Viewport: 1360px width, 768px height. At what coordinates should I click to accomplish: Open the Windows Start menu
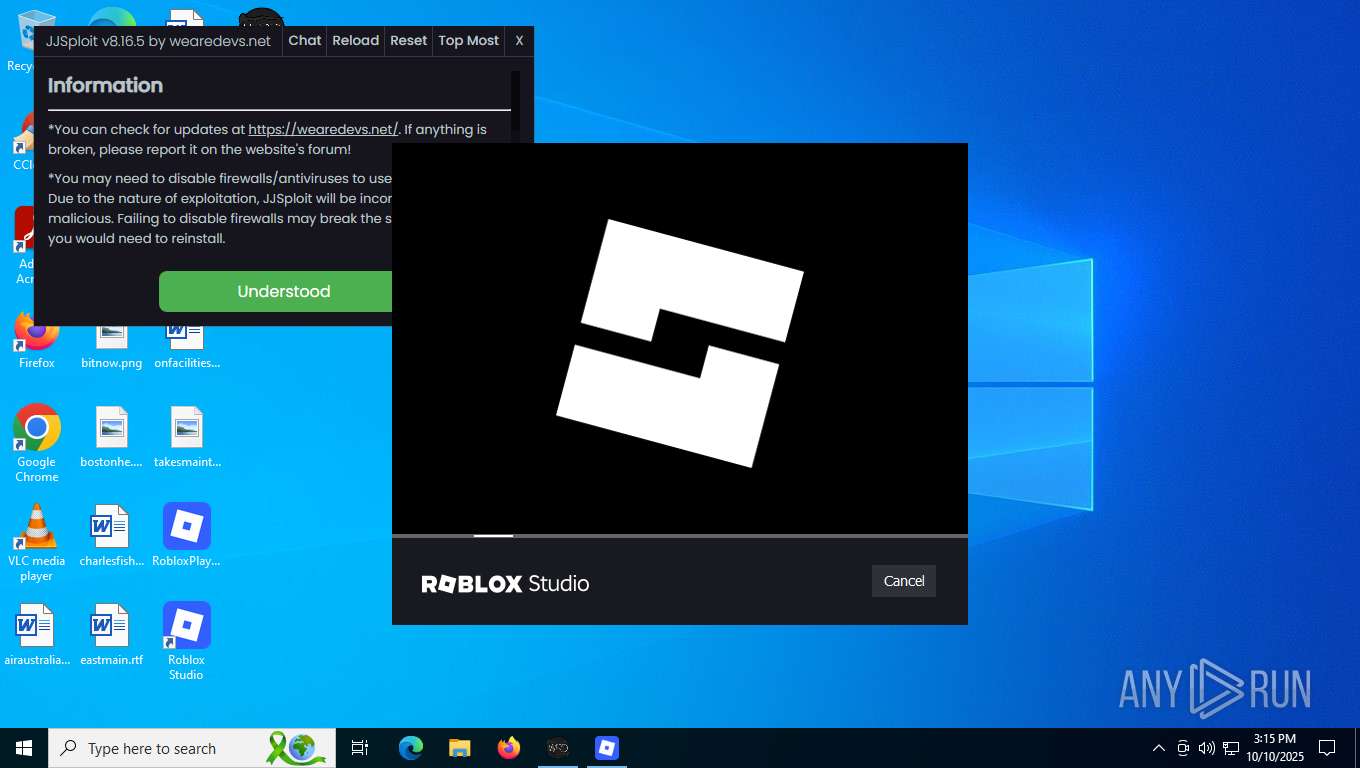(x=24, y=748)
